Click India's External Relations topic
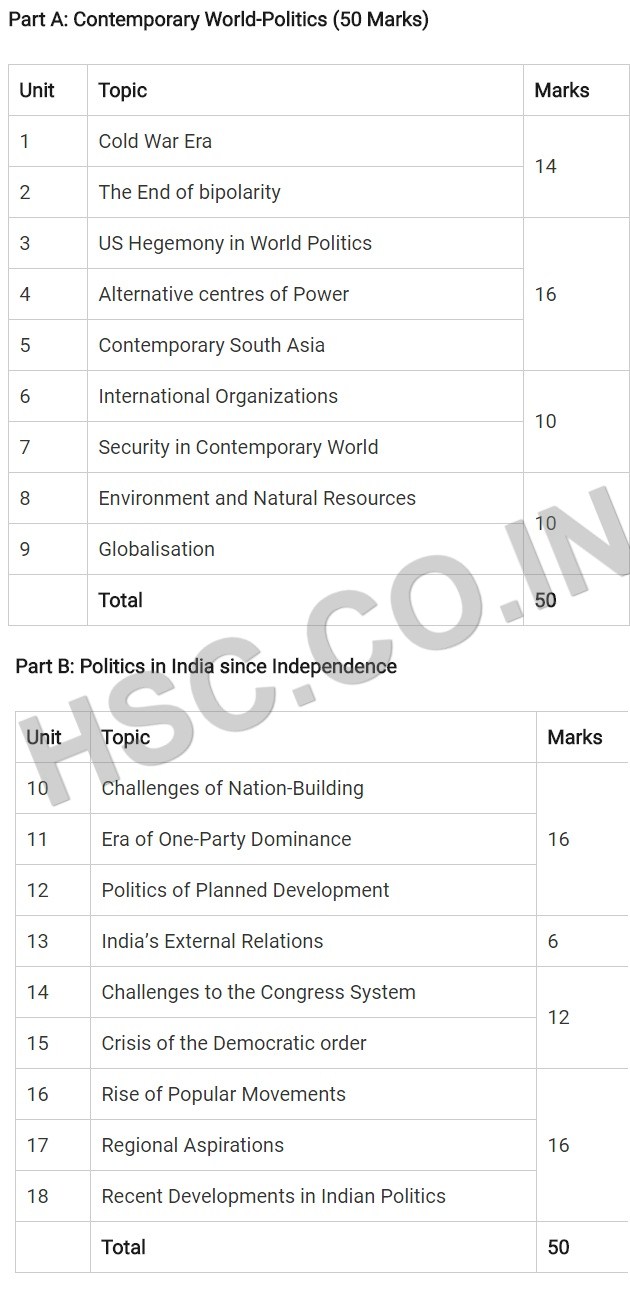This screenshot has width=630, height=1294. 212,941
